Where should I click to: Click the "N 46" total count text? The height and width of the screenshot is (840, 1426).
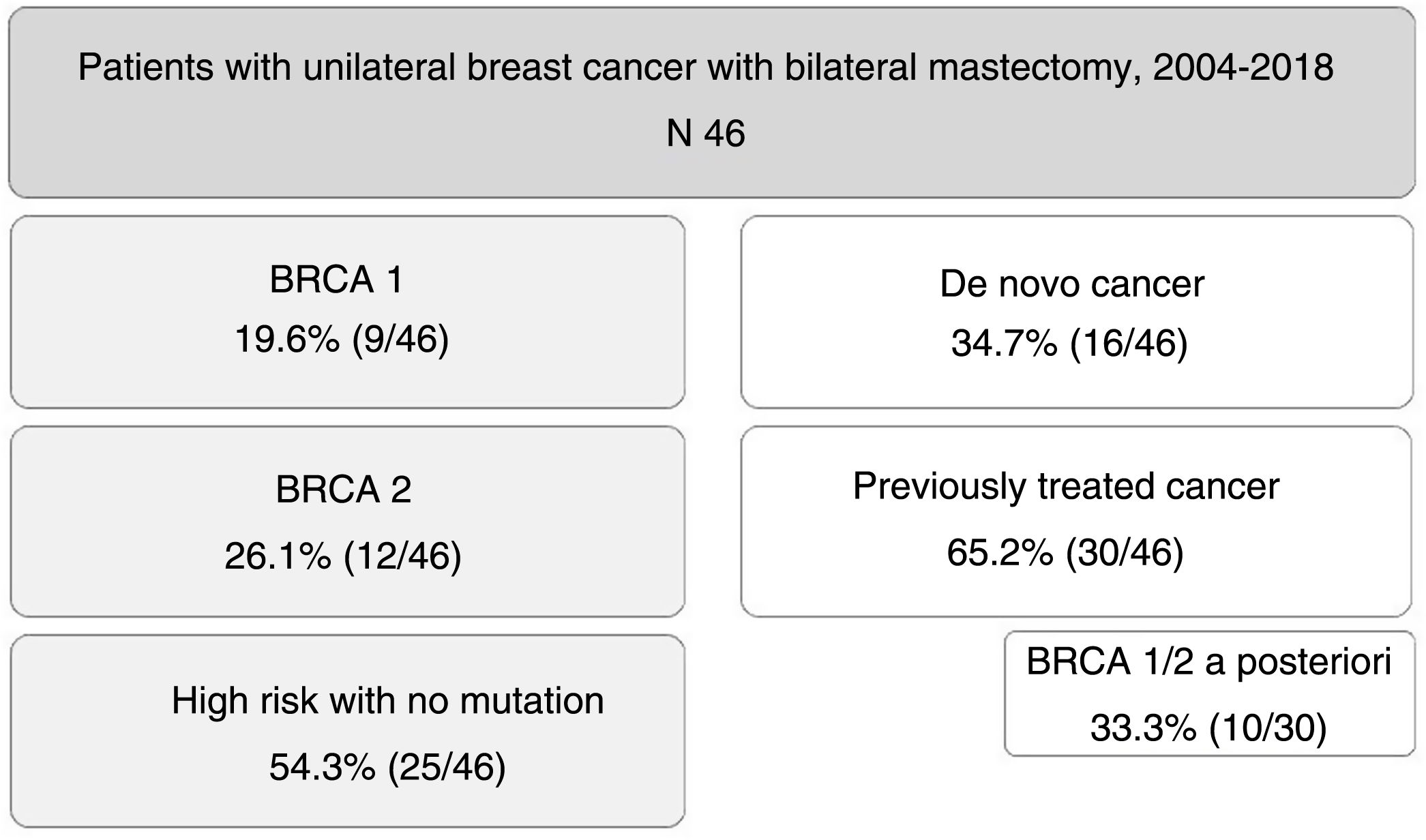click(x=705, y=132)
